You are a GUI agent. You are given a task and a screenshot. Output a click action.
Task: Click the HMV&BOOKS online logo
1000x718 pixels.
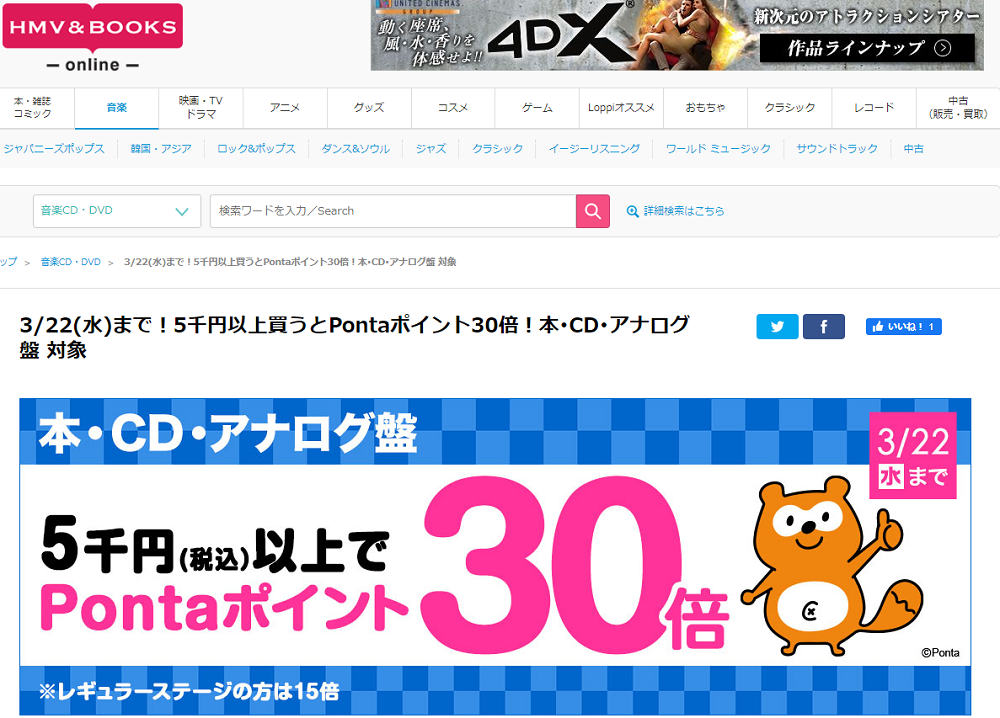[x=92, y=38]
